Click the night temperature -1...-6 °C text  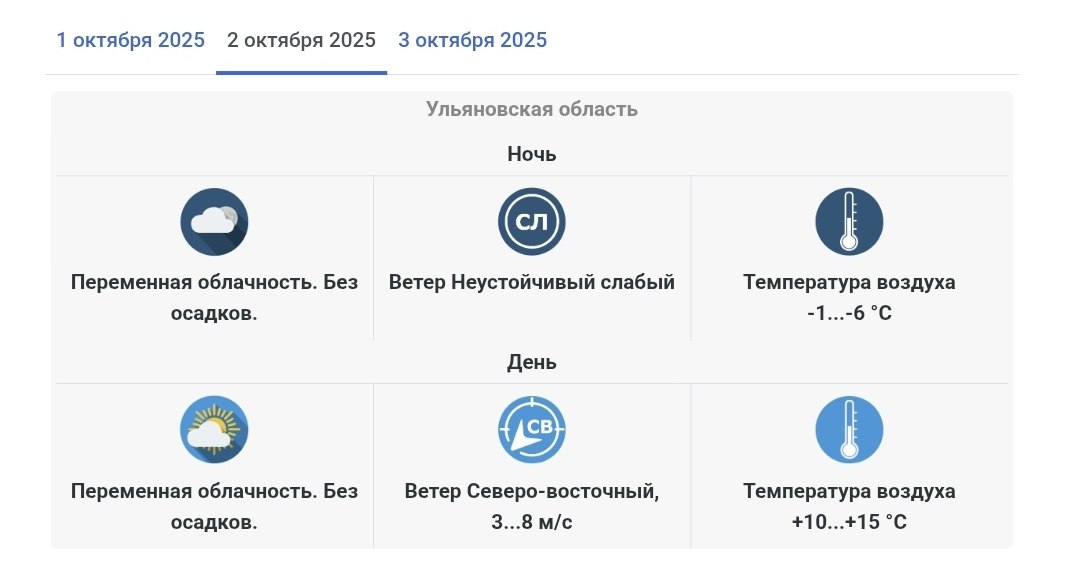[x=849, y=313]
